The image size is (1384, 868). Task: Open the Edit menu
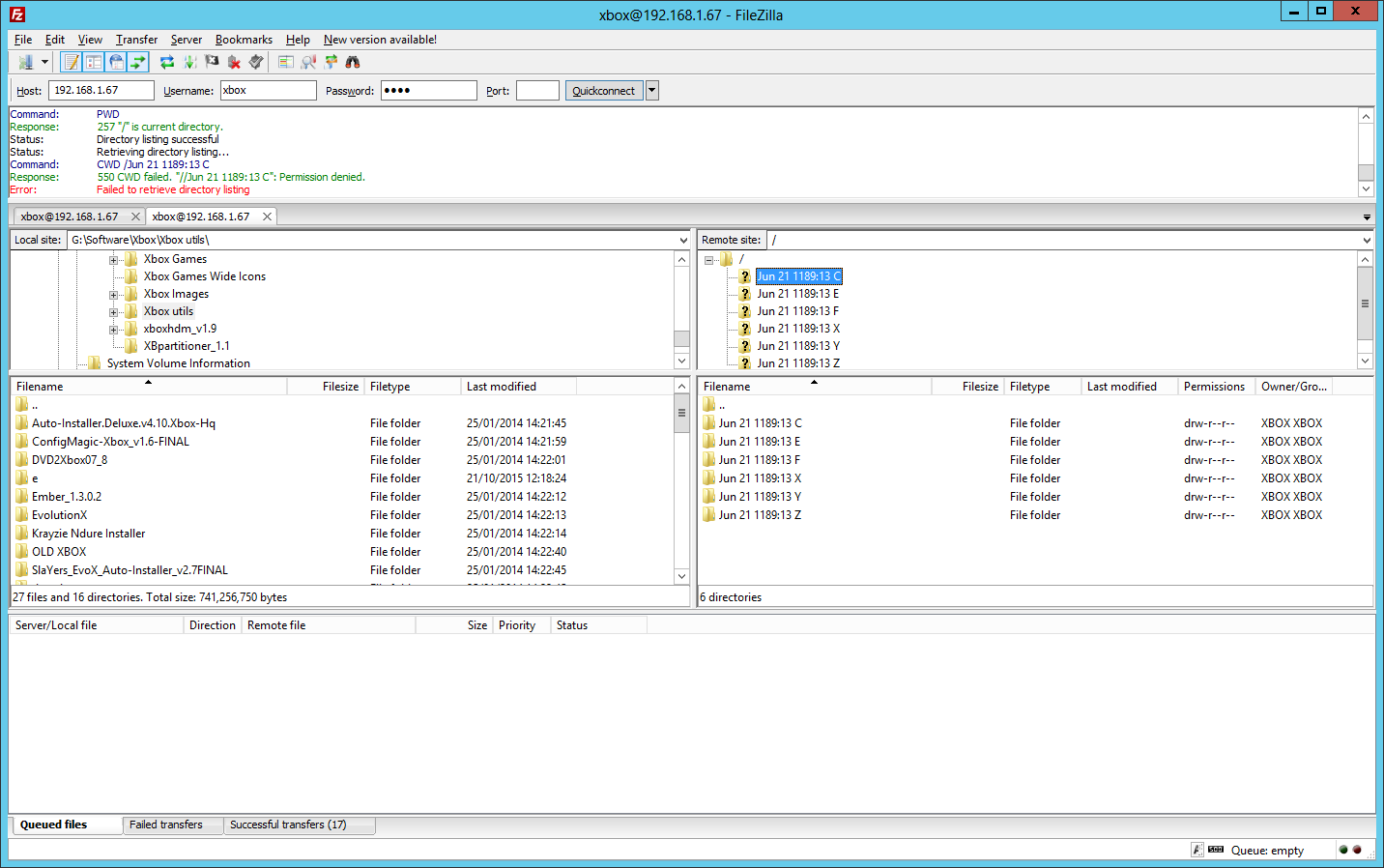(x=55, y=40)
